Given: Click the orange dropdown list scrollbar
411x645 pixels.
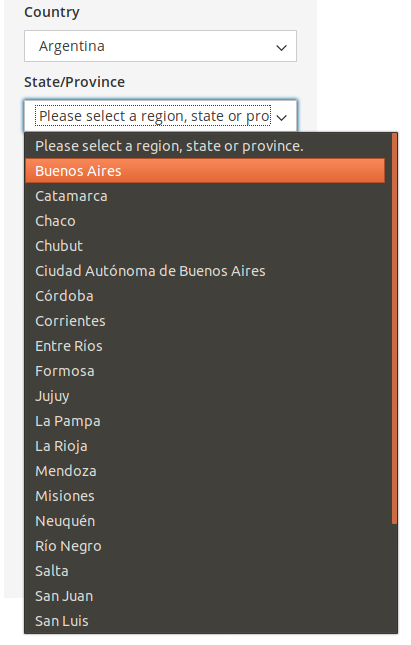Looking at the screenshot, I should 394,329.
